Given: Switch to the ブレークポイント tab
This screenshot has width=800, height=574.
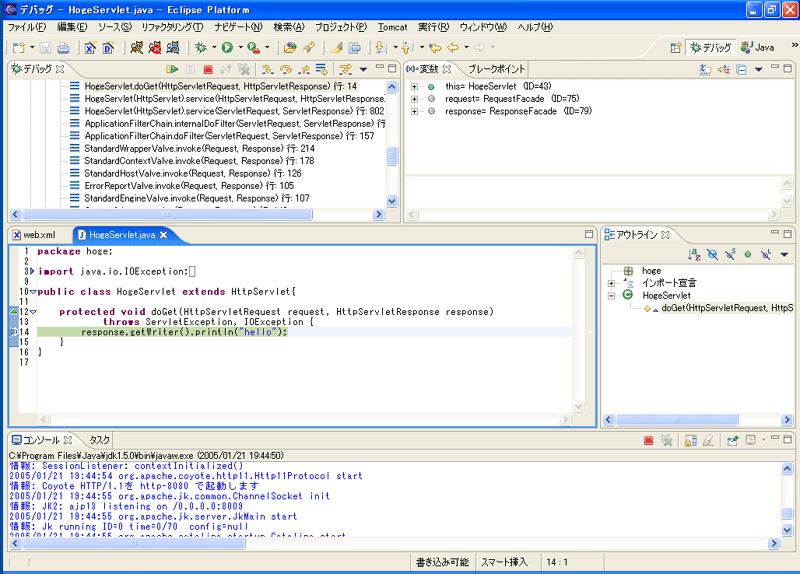Looking at the screenshot, I should 496,69.
